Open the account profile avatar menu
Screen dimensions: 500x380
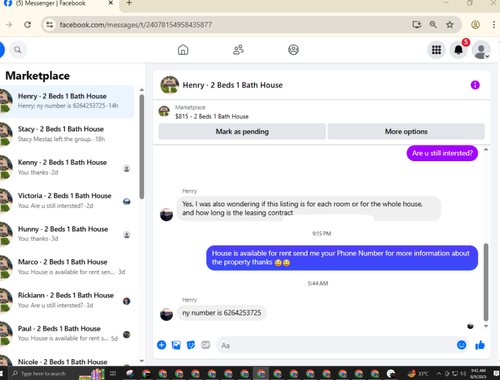[481, 50]
